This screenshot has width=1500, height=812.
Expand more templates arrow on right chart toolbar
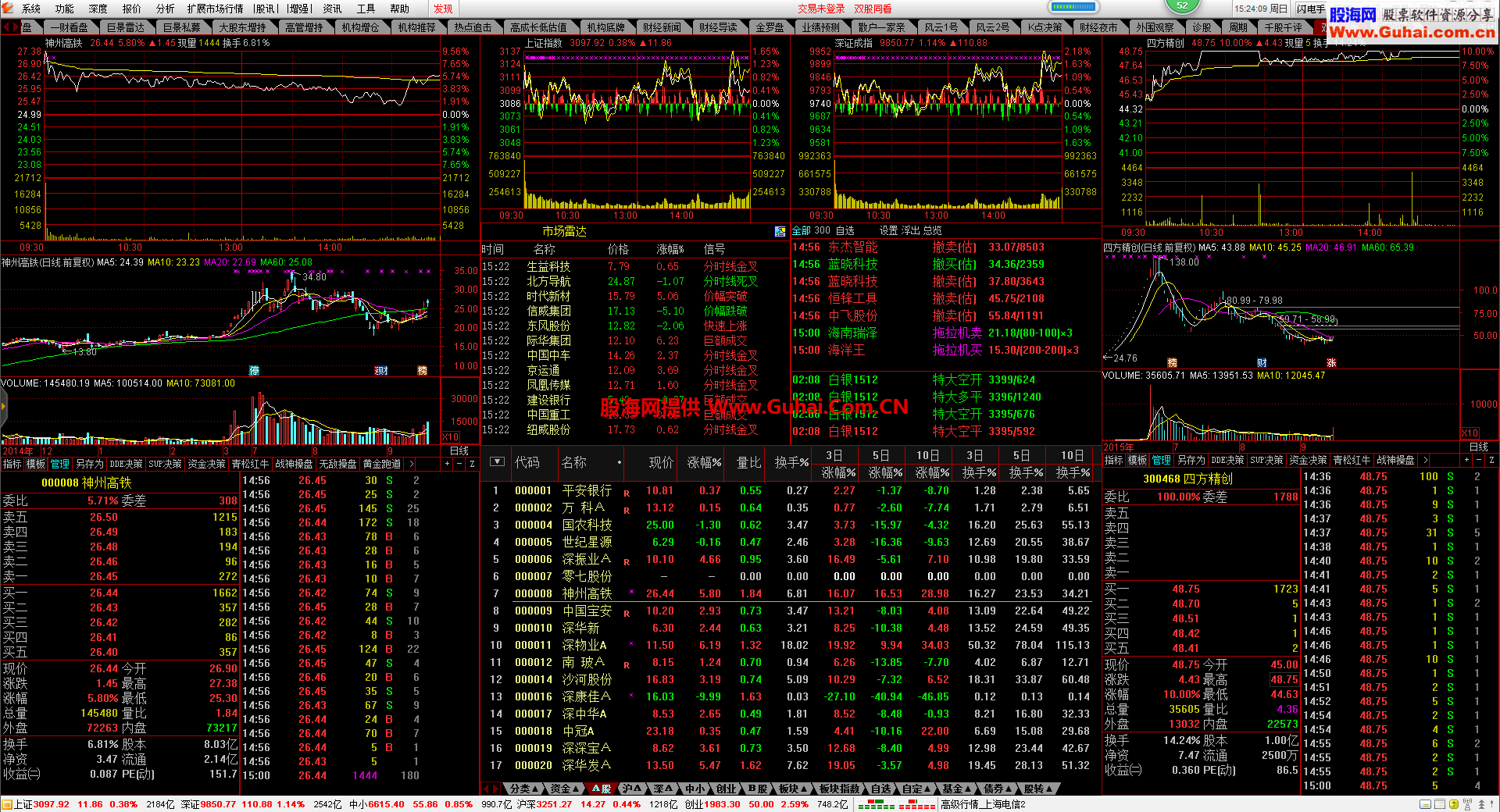[1426, 460]
